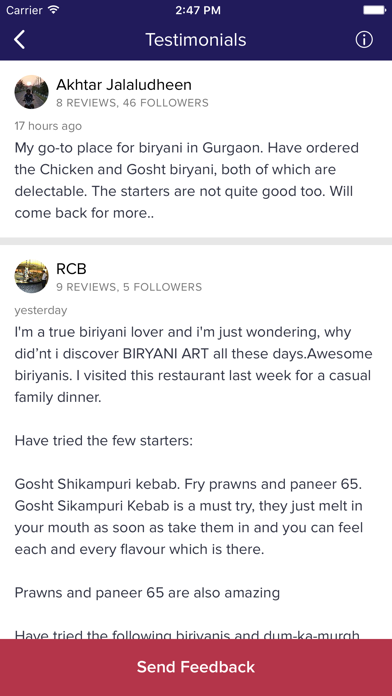Click the Send Feedback button
Image resolution: width=392 pixels, height=696 pixels.
pyautogui.click(x=196, y=667)
